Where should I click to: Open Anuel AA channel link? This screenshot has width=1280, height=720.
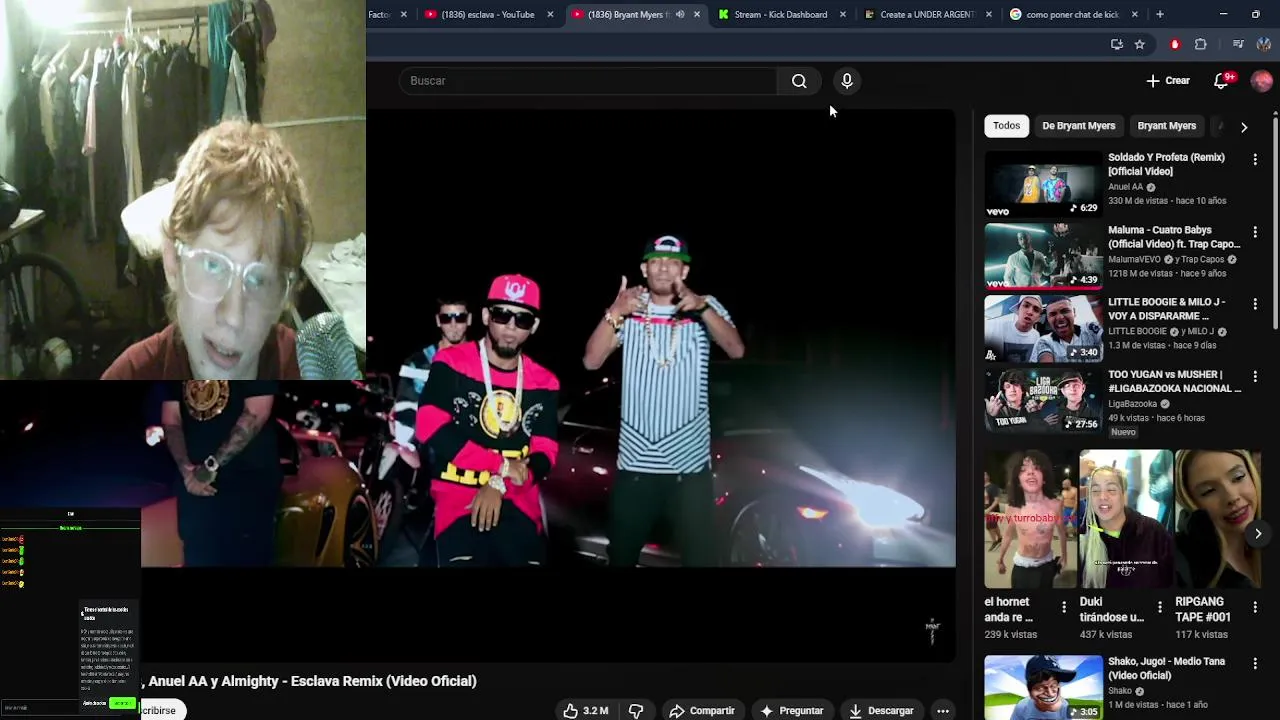[1125, 187]
